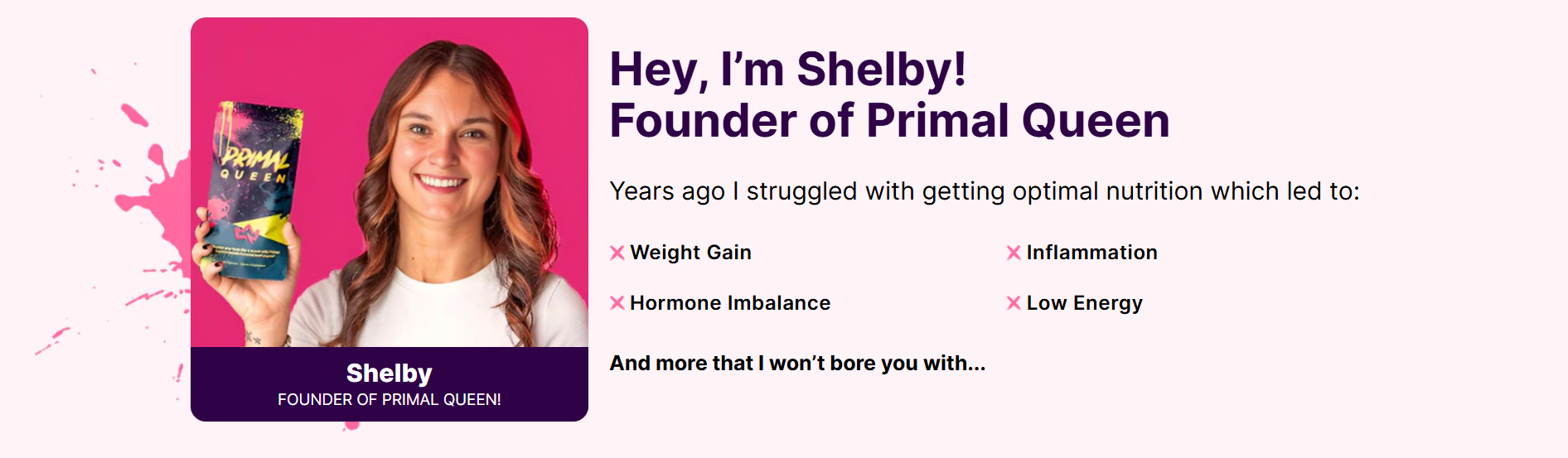Click the X icon beside Inflammation
This screenshot has height=458, width=1568.
pyautogui.click(x=1014, y=253)
